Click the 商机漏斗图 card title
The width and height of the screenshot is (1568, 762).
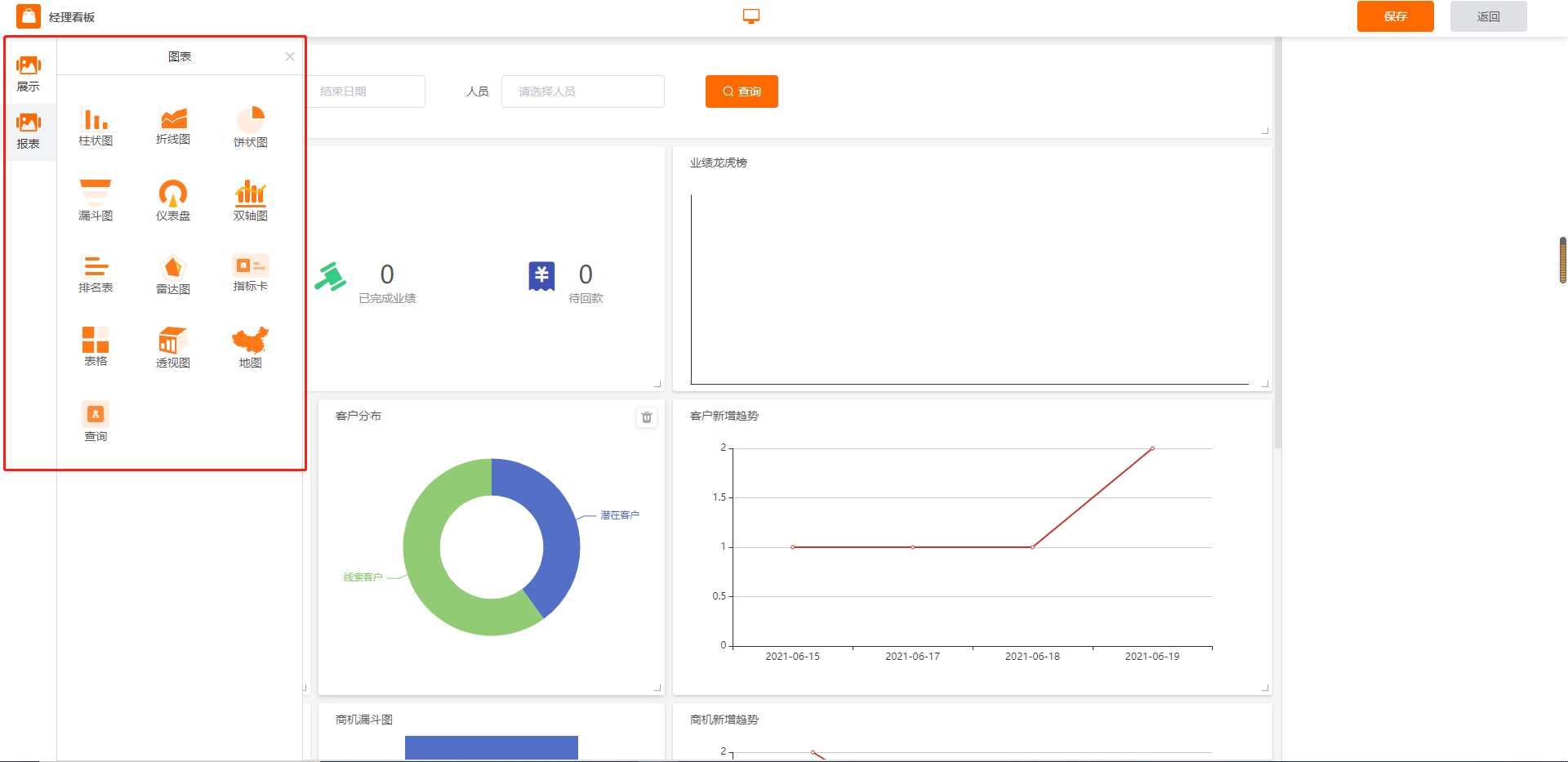coord(364,720)
